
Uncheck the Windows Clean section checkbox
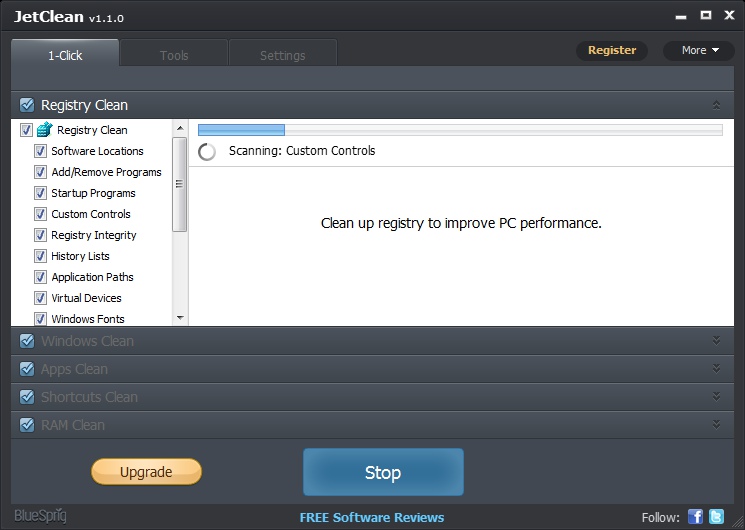click(27, 341)
